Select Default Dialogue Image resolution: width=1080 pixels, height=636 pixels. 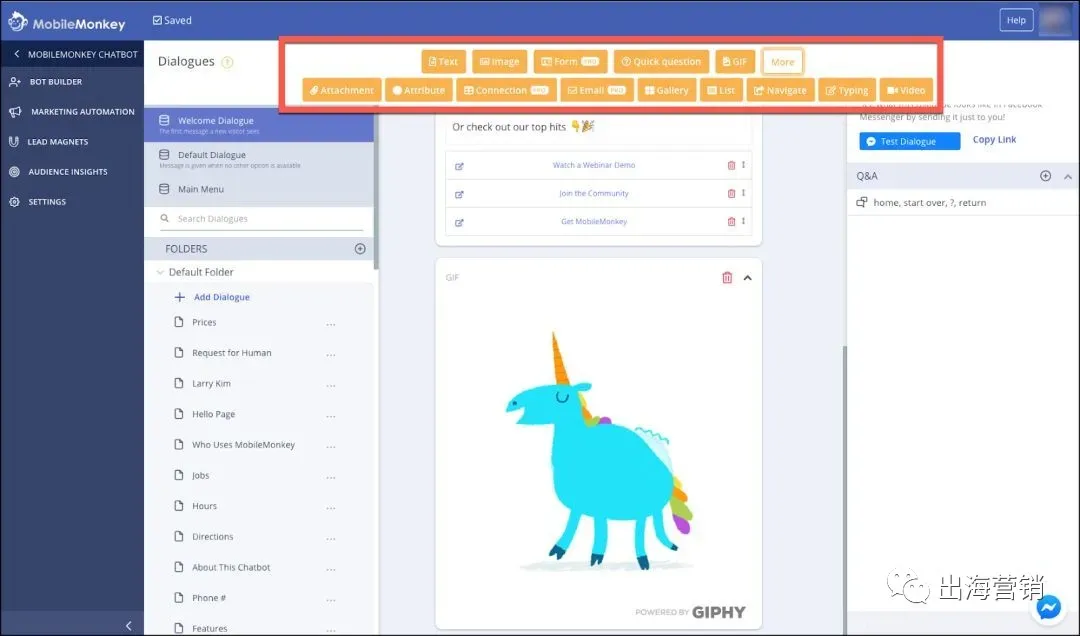259,159
